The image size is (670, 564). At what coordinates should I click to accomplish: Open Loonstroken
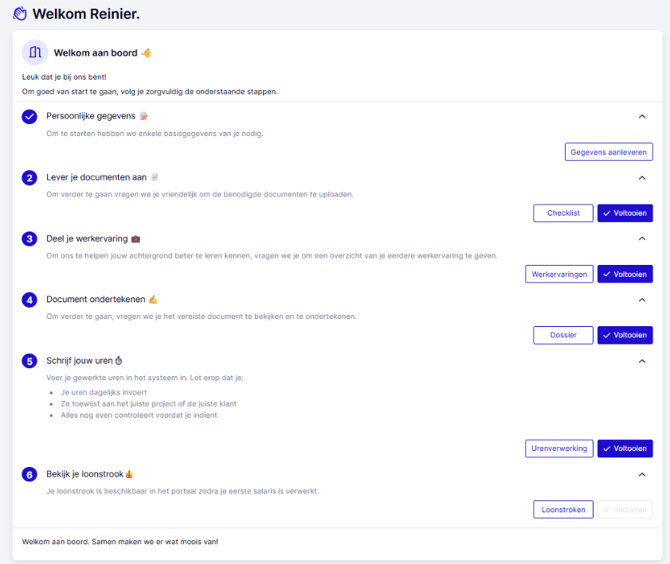(563, 510)
